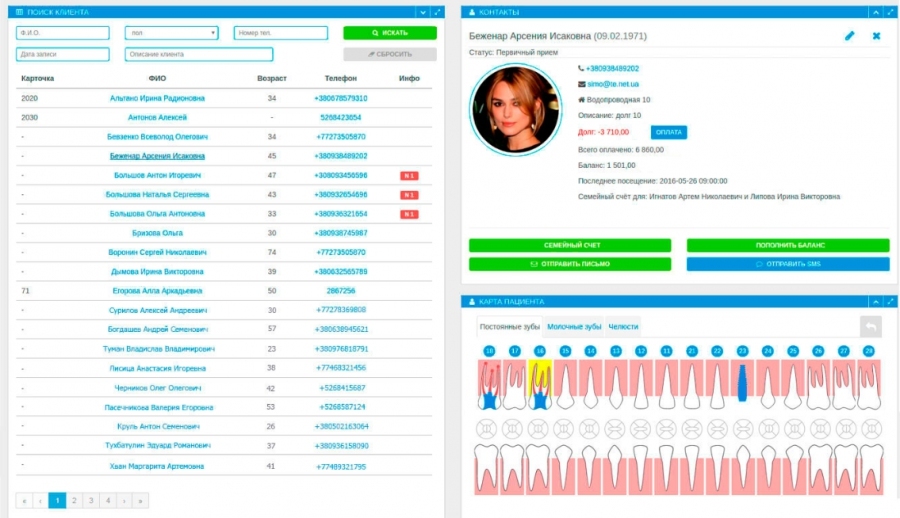This screenshot has height=518, width=900.
Task: Click the Ф.И.О. search field
Action: [x=62, y=33]
